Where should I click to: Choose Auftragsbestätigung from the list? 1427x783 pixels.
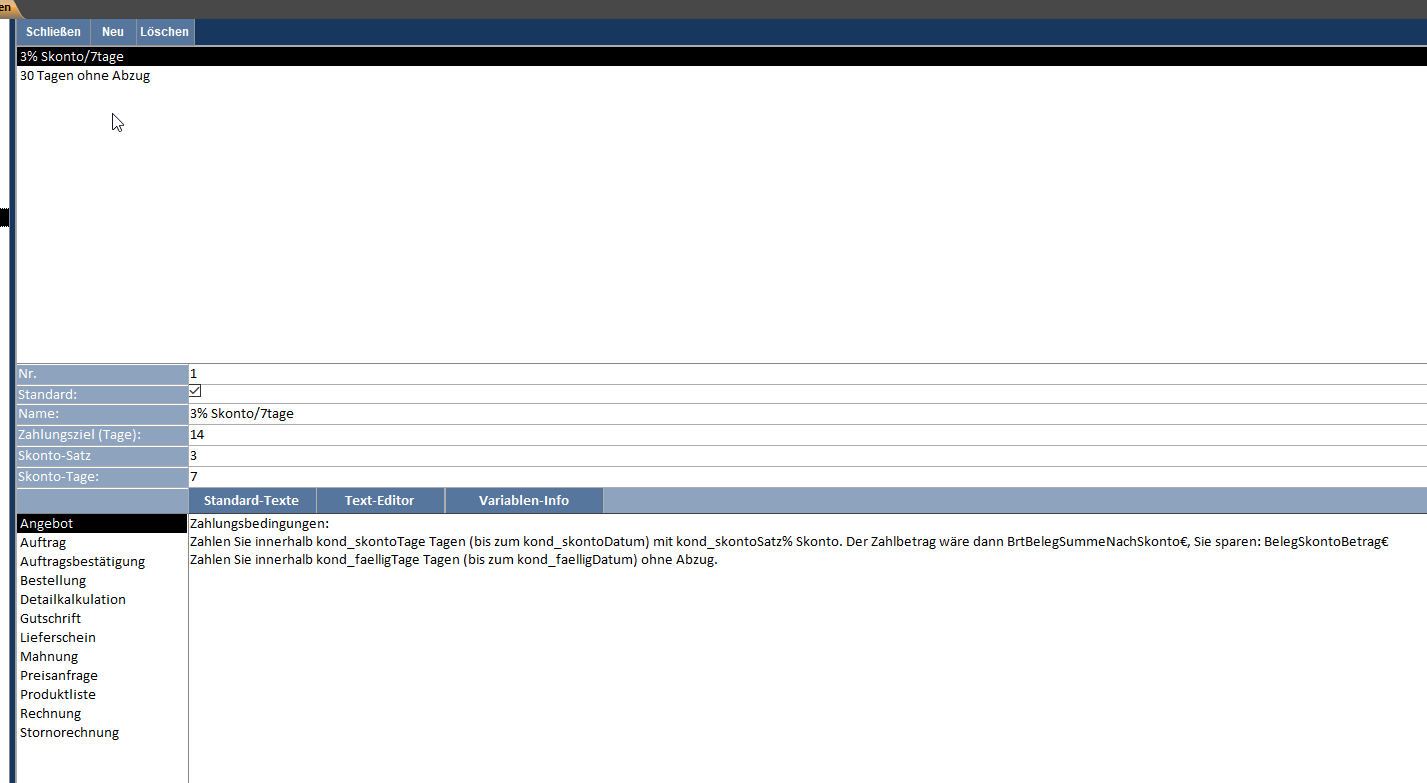82,562
